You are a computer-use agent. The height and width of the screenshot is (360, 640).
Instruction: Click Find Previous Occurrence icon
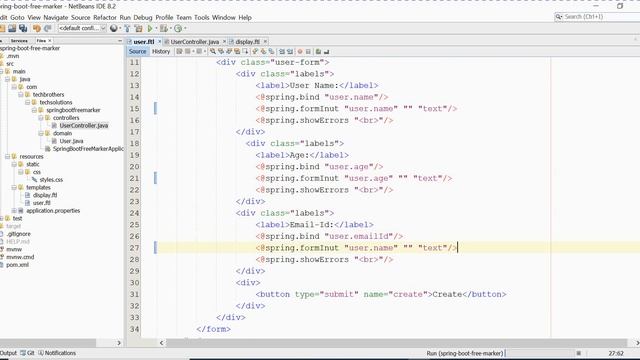[221, 51]
